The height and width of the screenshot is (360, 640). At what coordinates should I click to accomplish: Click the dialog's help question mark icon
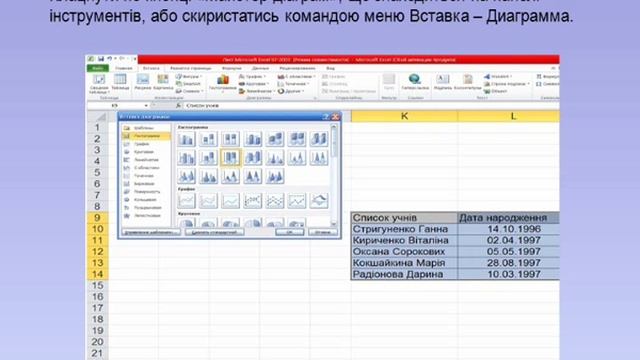click(325, 117)
